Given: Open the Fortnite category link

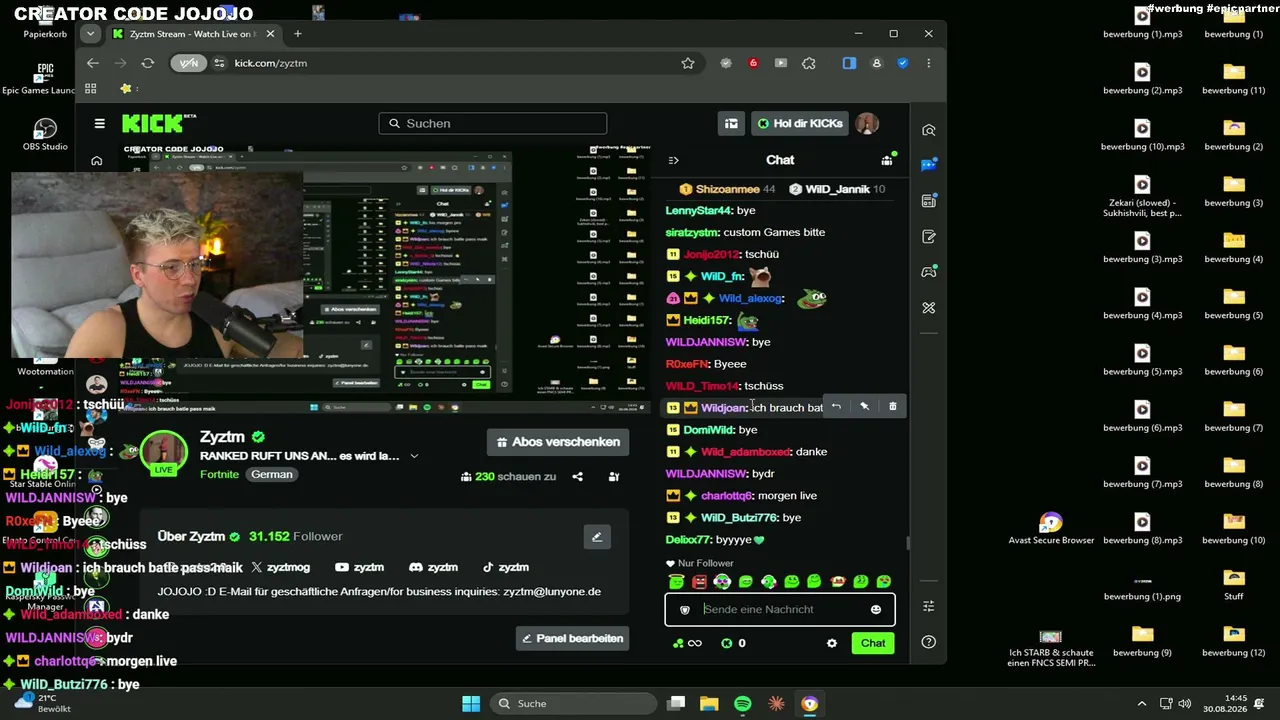Looking at the screenshot, I should click(219, 474).
